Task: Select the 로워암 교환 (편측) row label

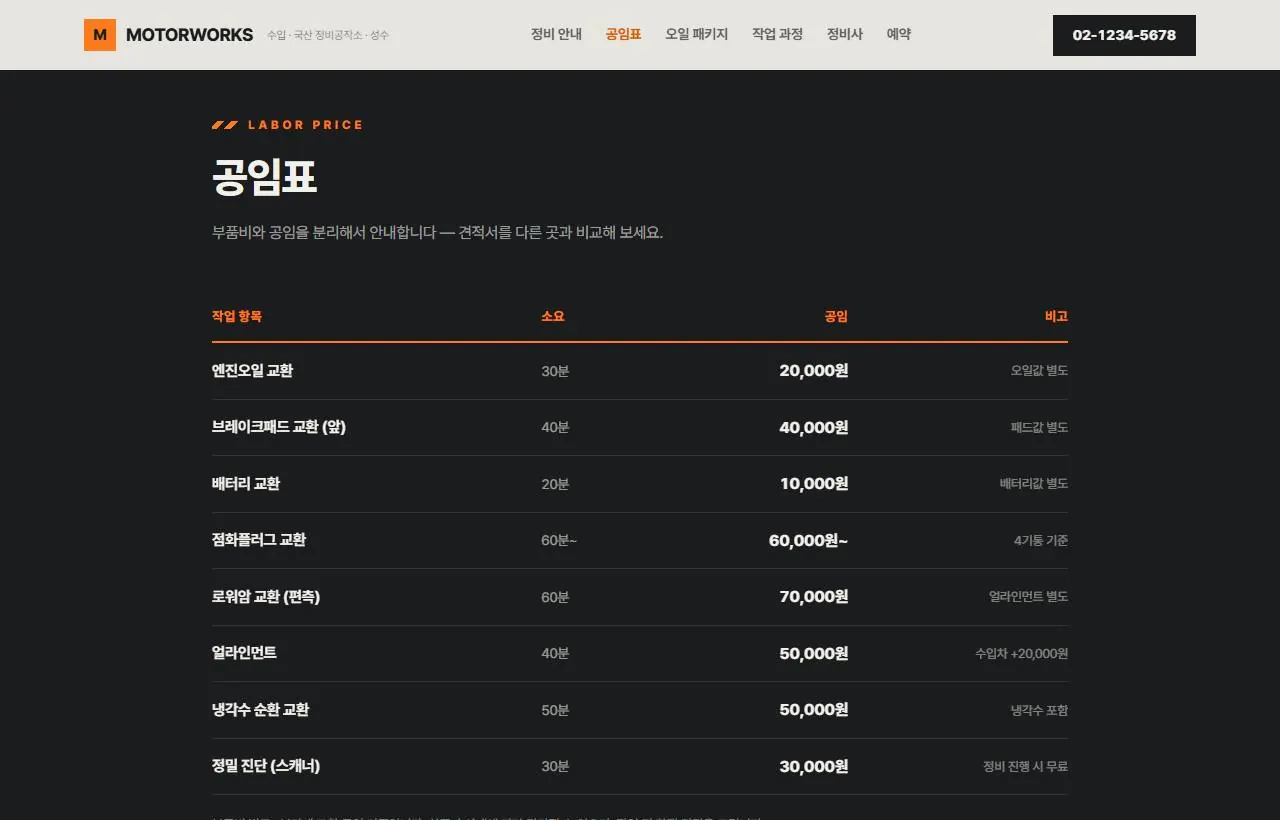Action: coord(266,597)
